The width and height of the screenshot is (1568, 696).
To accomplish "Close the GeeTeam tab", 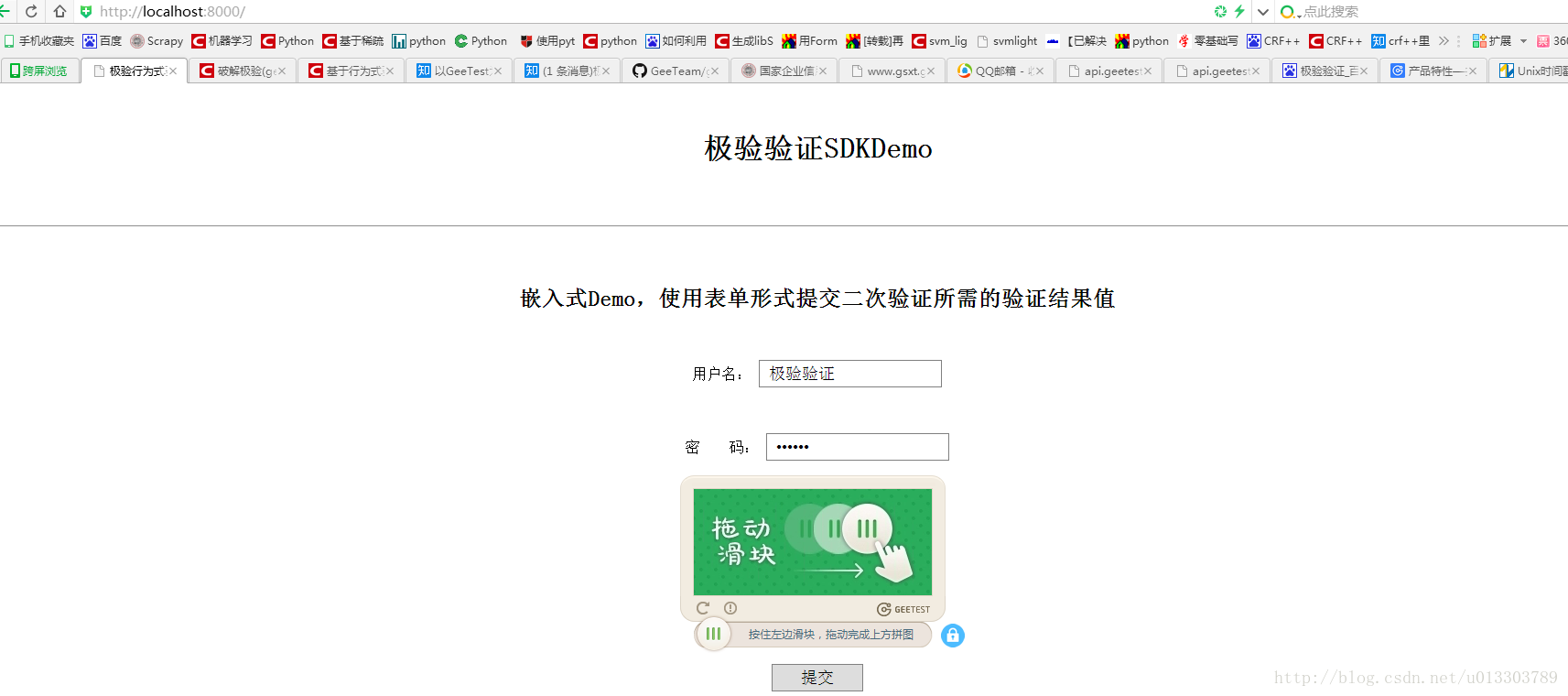I will [715, 71].
